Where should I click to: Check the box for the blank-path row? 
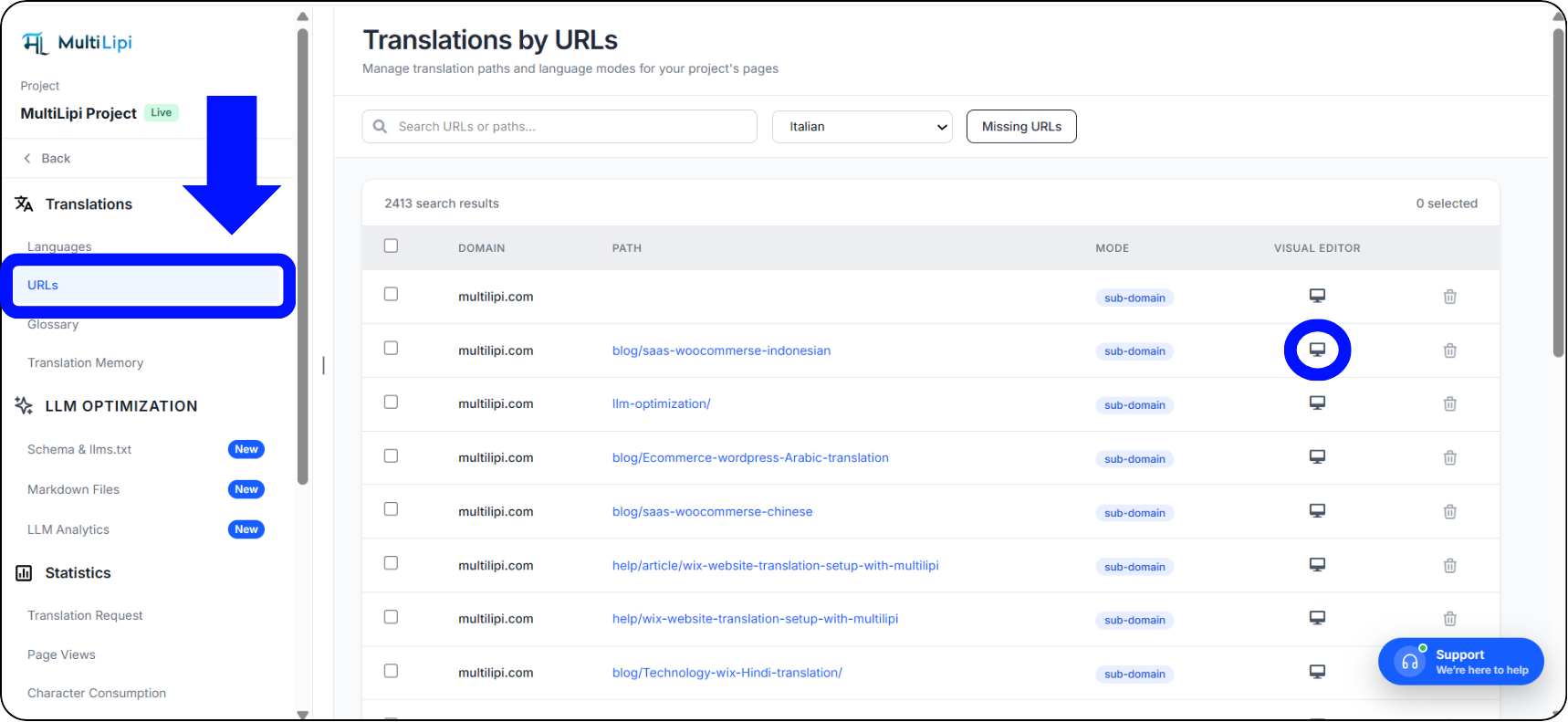click(x=391, y=294)
